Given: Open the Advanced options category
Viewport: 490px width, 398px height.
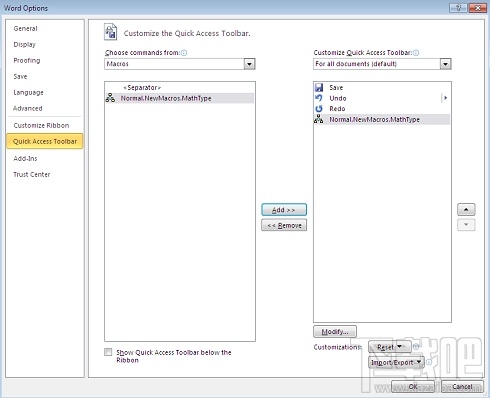Looking at the screenshot, I should coord(28,108).
